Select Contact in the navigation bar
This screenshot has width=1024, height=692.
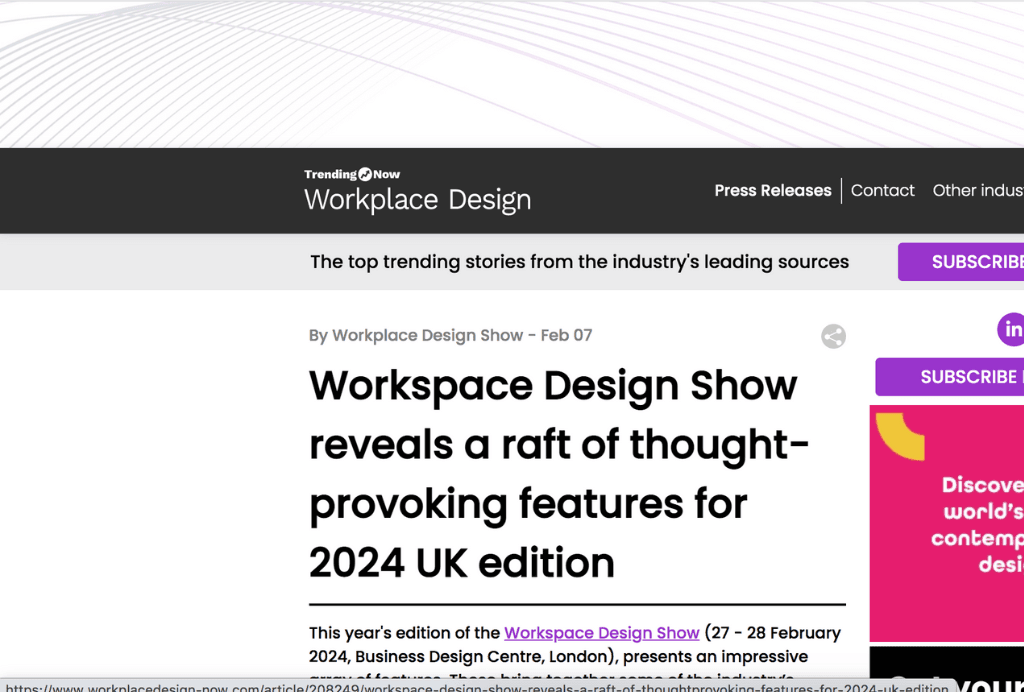click(882, 191)
